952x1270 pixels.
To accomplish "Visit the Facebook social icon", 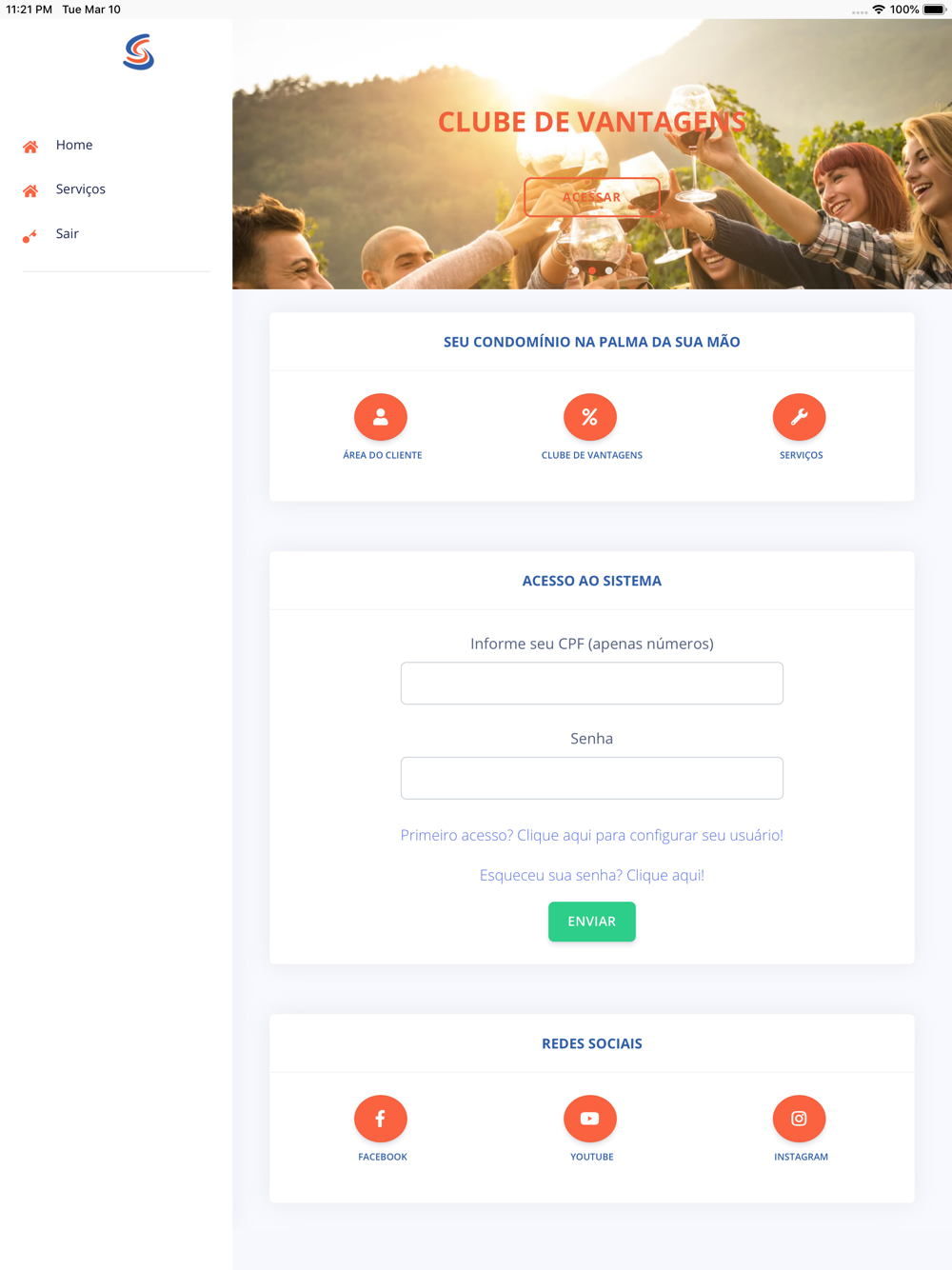I will click(381, 1119).
